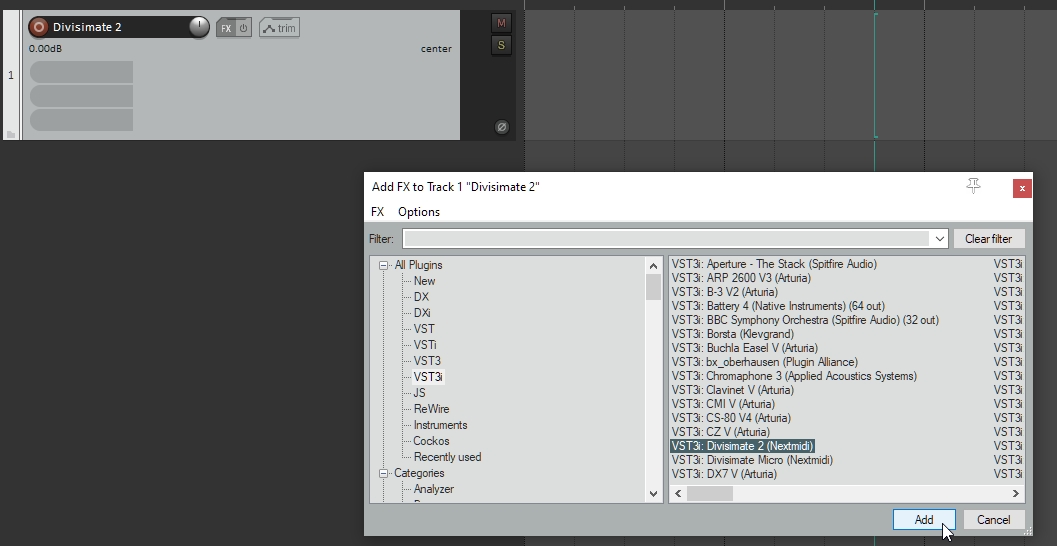The width and height of the screenshot is (1057, 546).
Task: Pin the Add FX window
Action: point(973,186)
